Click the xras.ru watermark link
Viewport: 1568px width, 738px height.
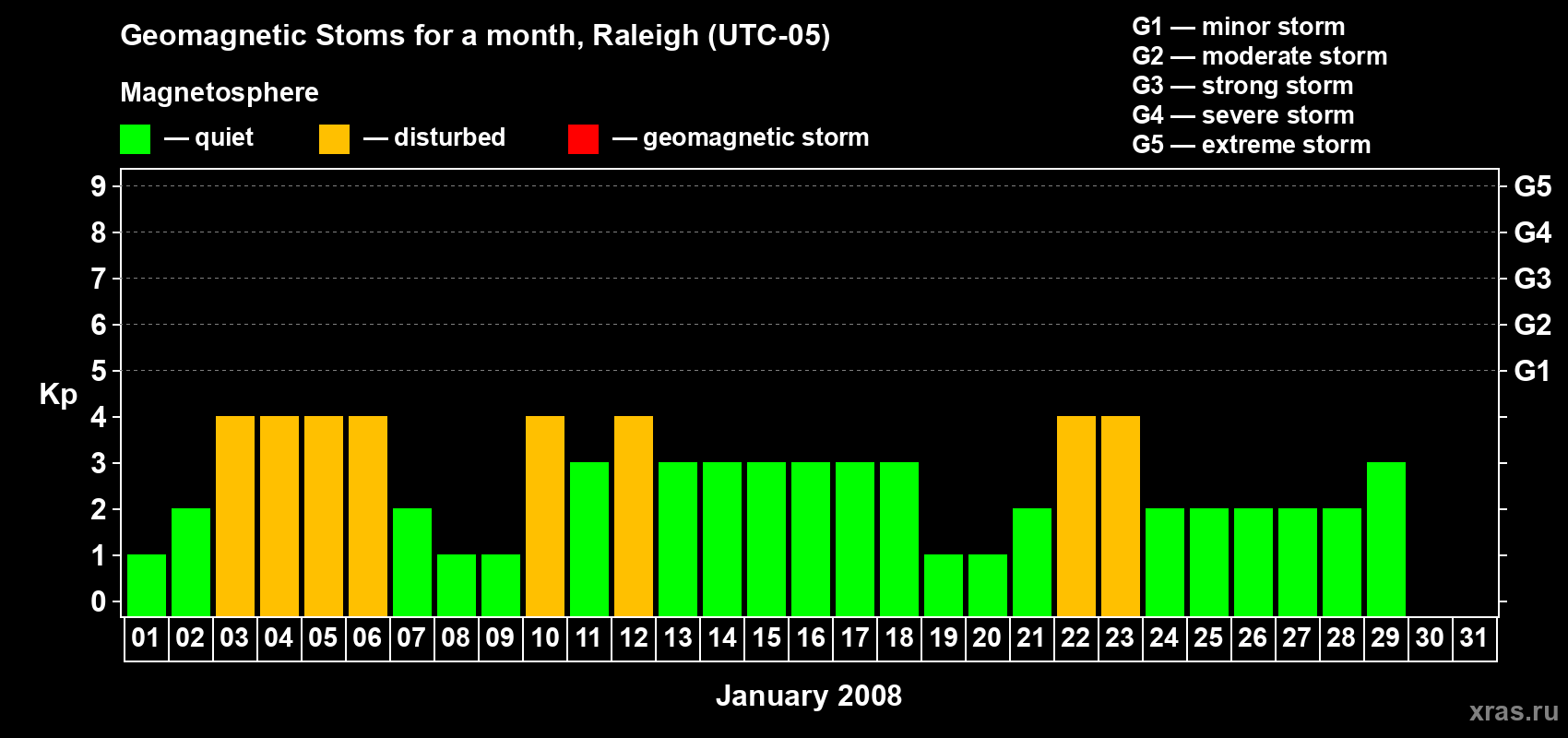click(1514, 711)
